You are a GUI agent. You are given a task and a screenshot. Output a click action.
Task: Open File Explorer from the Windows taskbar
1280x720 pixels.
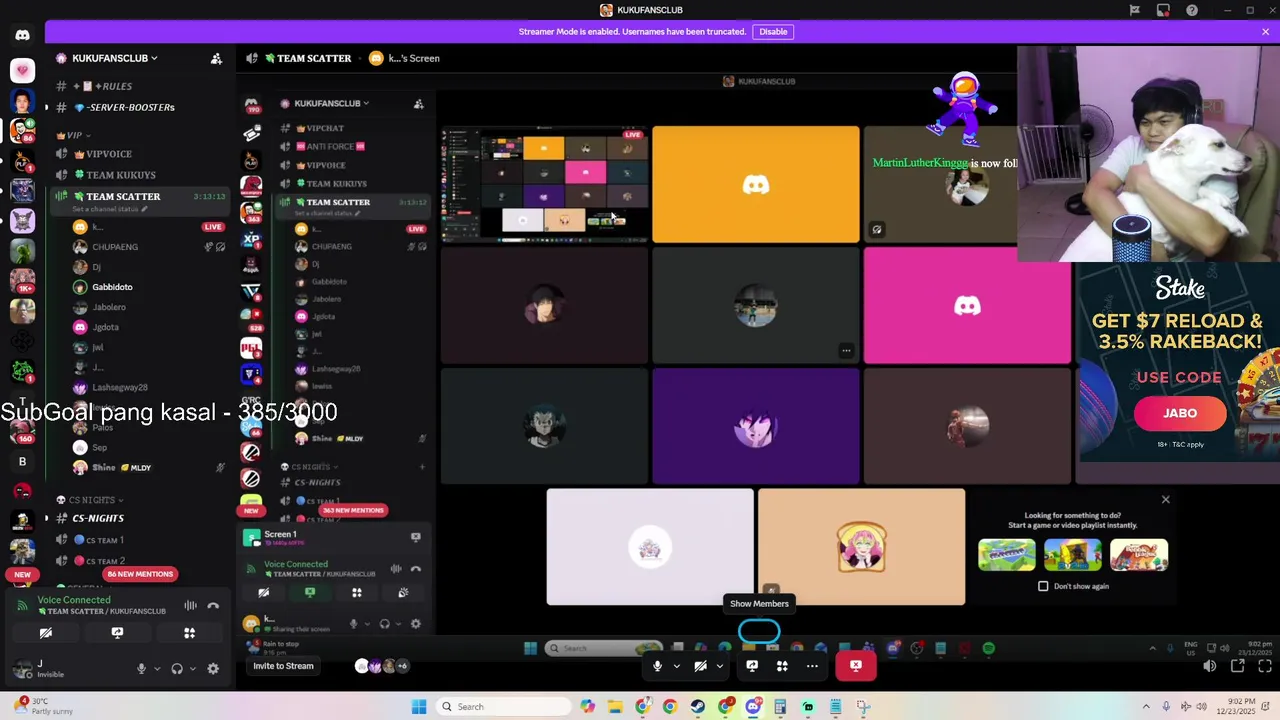click(615, 707)
